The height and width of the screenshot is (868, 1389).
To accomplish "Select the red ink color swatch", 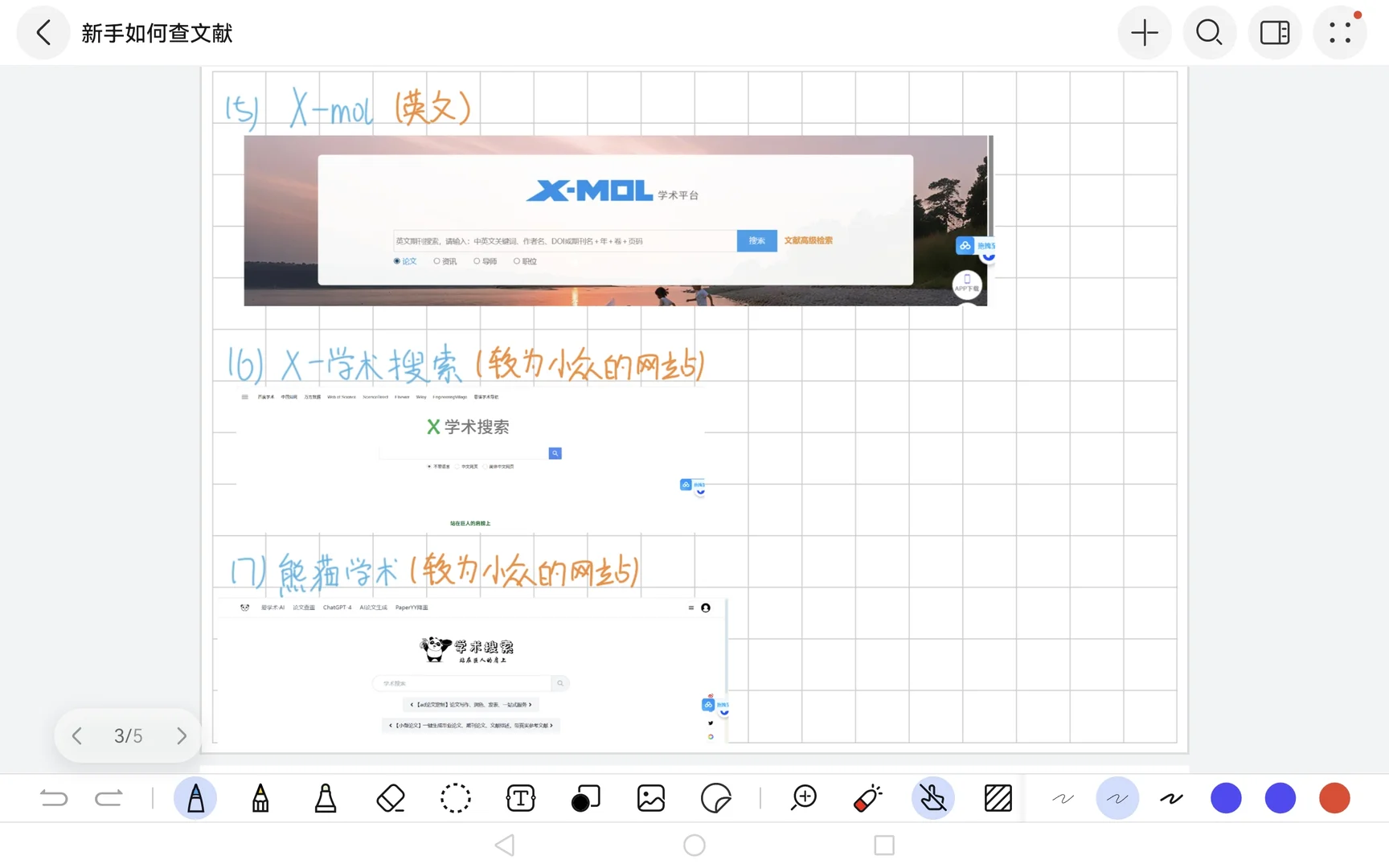I will 1334,798.
